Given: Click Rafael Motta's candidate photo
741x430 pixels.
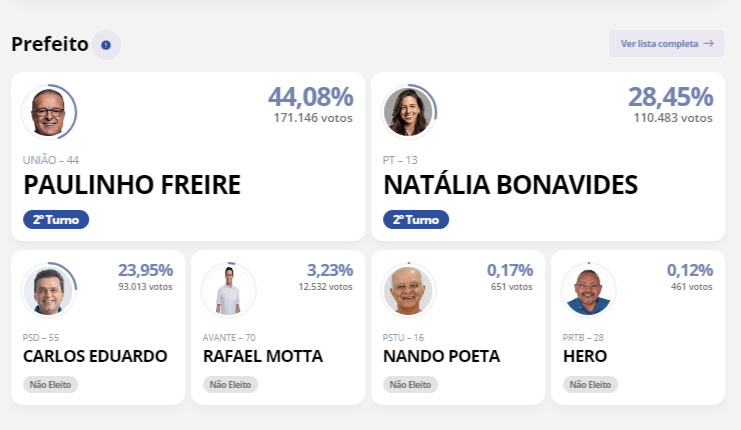Looking at the screenshot, I should (x=228, y=290).
